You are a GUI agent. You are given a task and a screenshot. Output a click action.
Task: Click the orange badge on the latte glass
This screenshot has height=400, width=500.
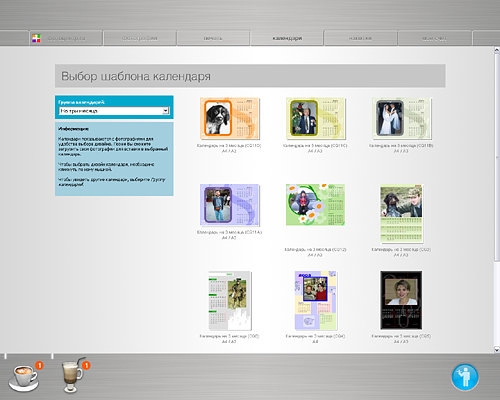coord(86,365)
